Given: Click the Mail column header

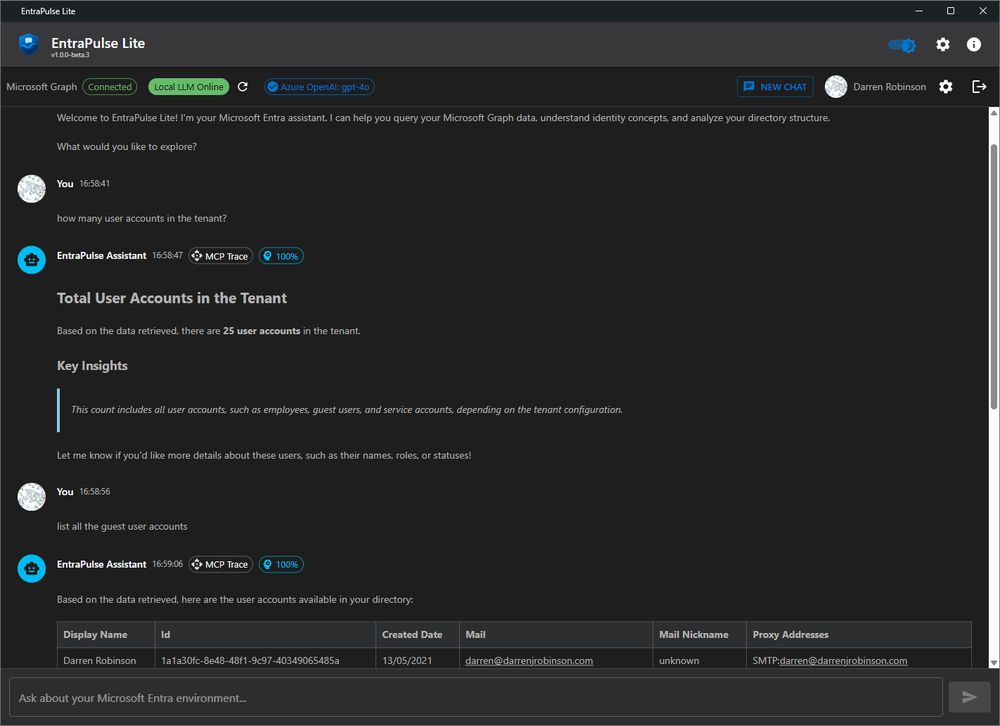Looking at the screenshot, I should pyautogui.click(x=555, y=635).
